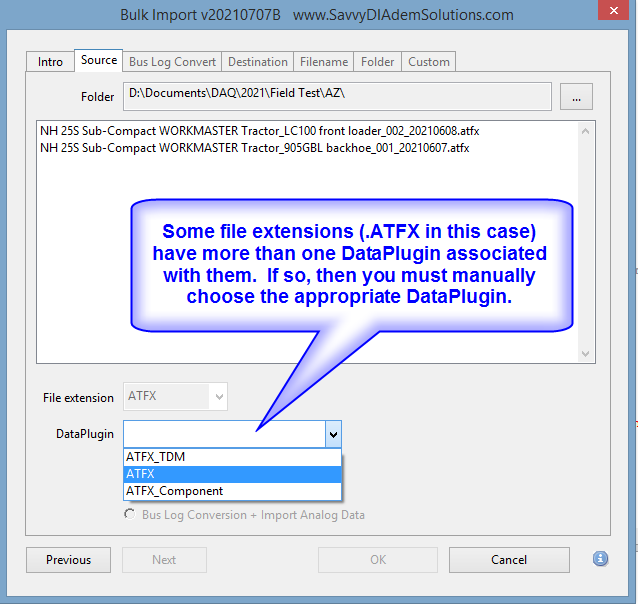The height and width of the screenshot is (604, 638).
Task: Go to the Destination tab
Action: [257, 62]
